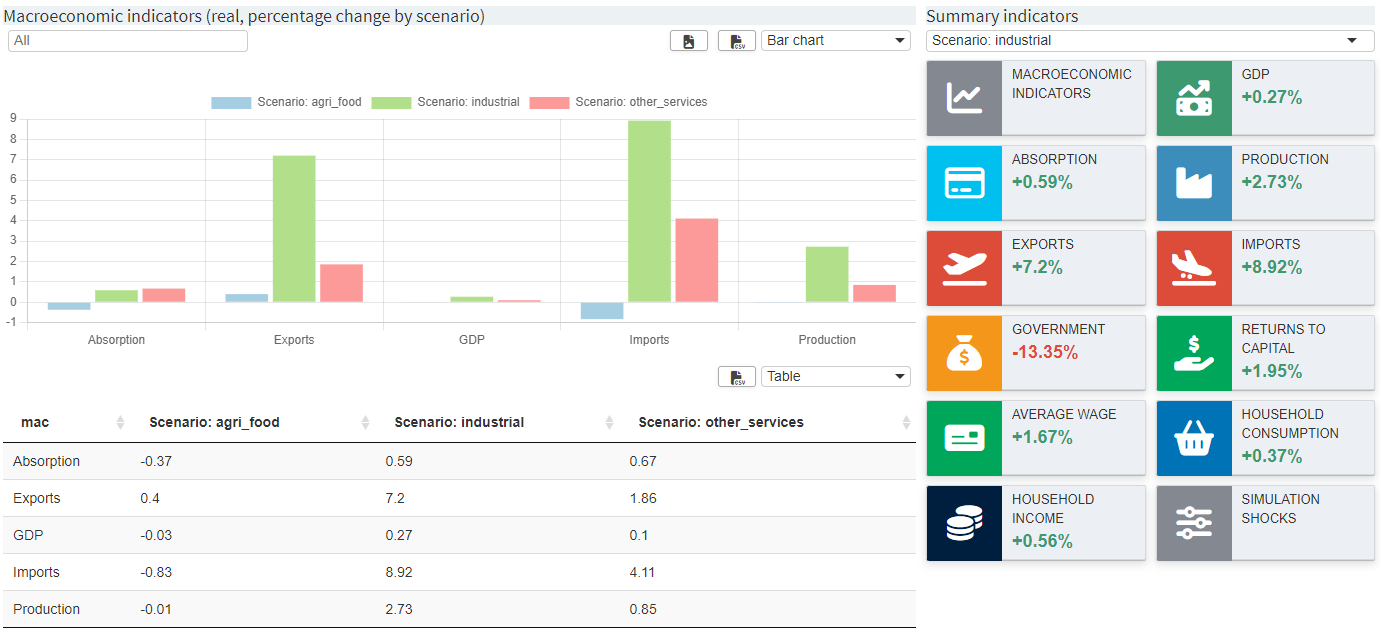This screenshot has width=1381, height=633.
Task: Click the image export icon above the chart
Action: point(688,40)
